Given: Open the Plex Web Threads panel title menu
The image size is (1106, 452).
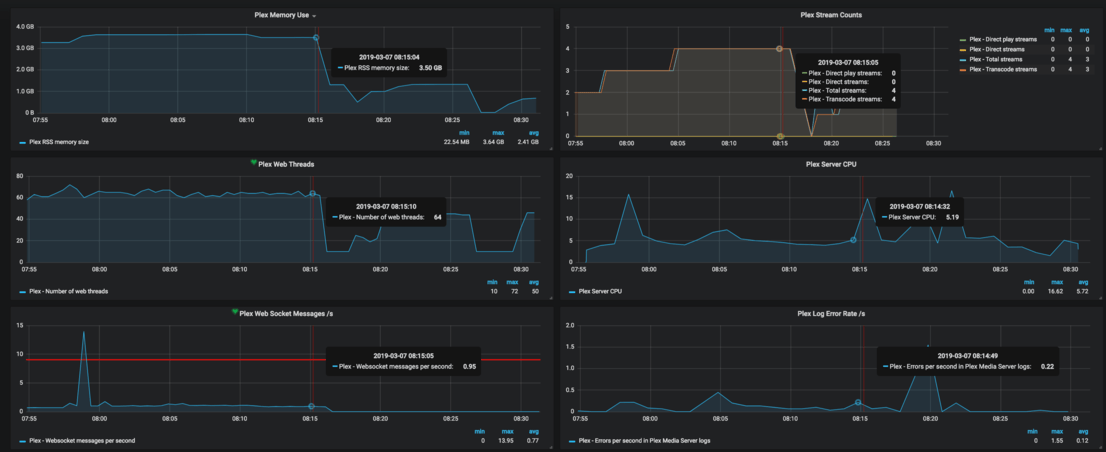Looking at the screenshot, I should (286, 164).
